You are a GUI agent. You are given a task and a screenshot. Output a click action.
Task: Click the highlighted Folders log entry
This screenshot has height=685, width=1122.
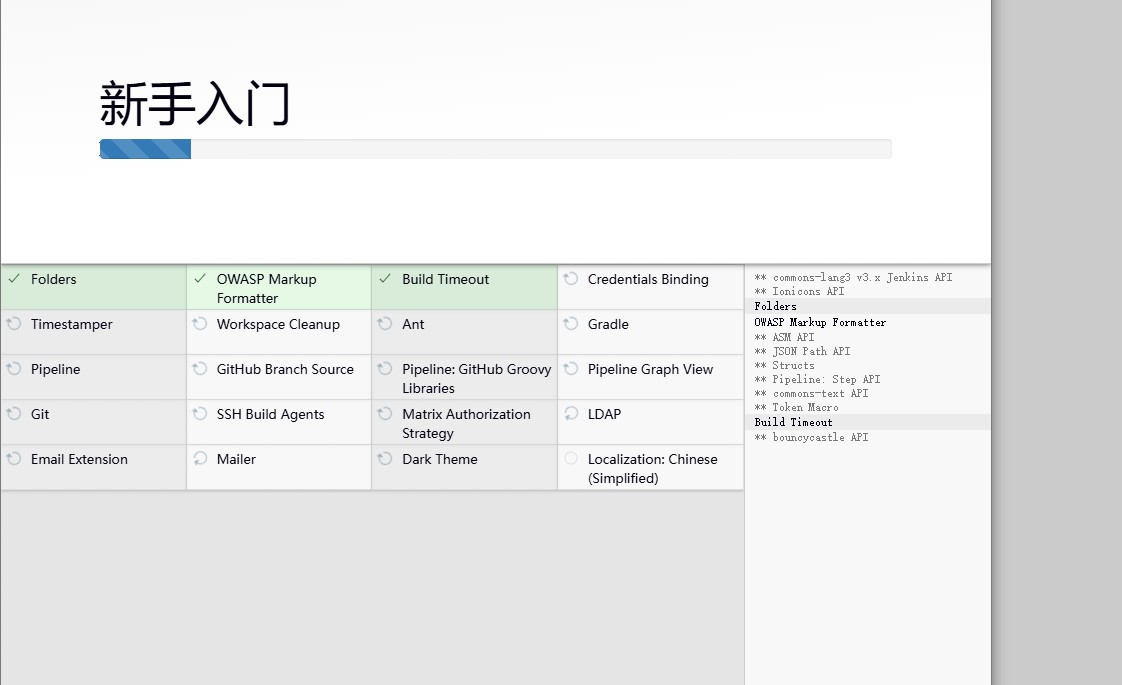[x=868, y=306]
